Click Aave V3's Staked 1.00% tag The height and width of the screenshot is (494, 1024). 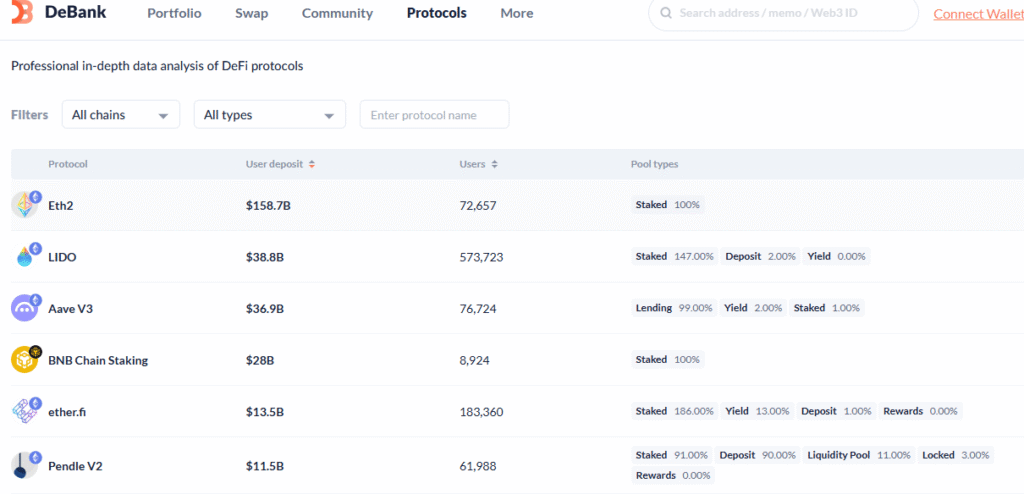tap(827, 308)
